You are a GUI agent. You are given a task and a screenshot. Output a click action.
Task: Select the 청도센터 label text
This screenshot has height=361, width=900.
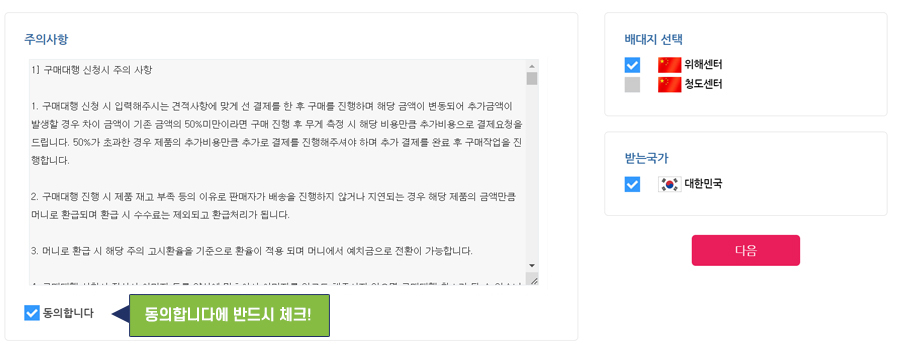pyautogui.click(x=703, y=85)
